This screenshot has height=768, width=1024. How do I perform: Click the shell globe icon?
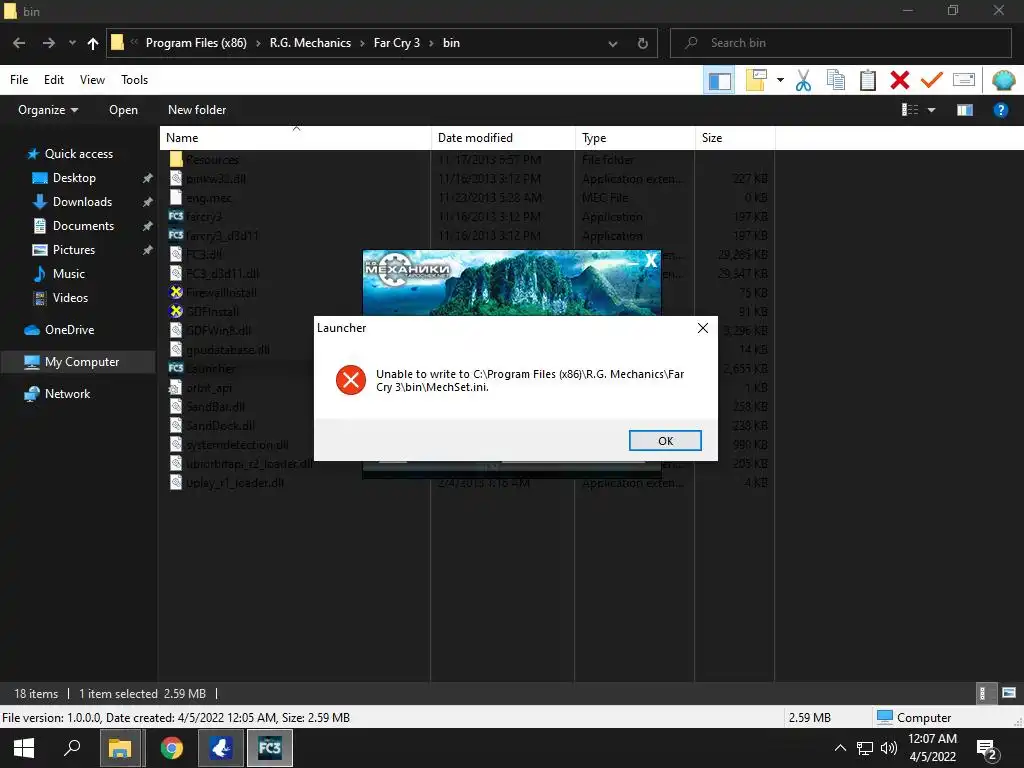click(x=1003, y=80)
